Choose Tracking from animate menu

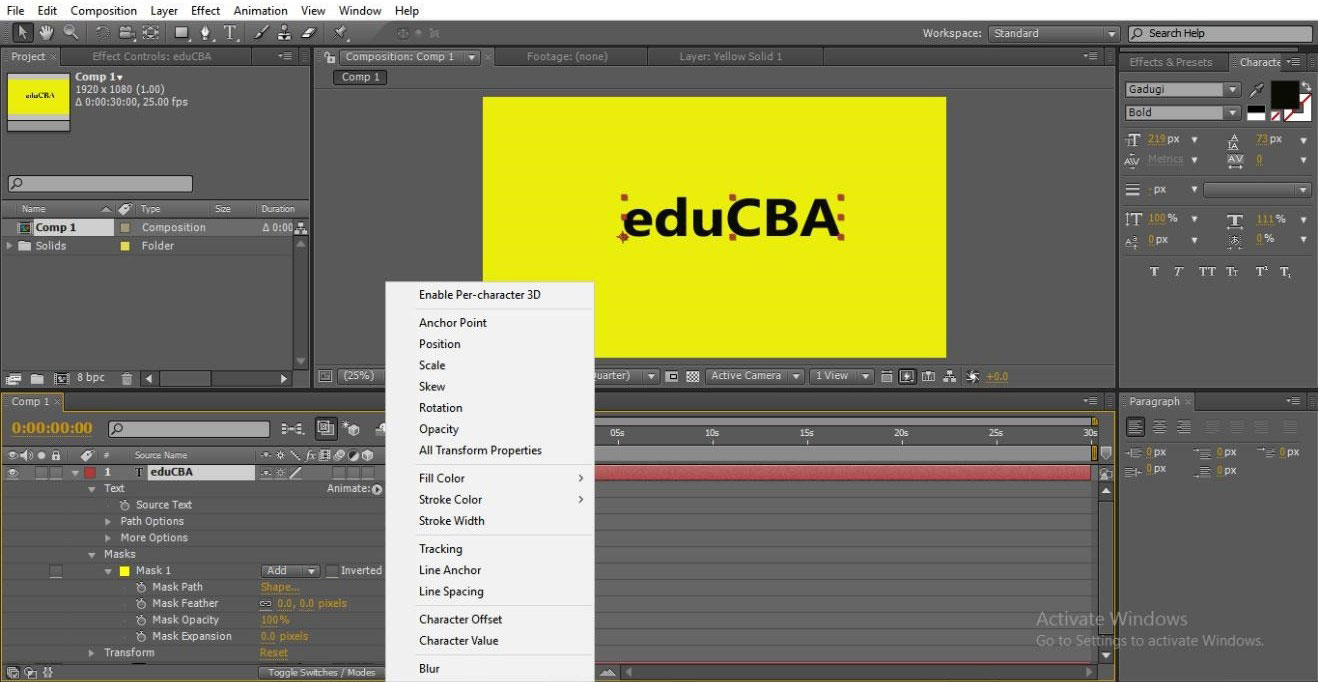(441, 549)
